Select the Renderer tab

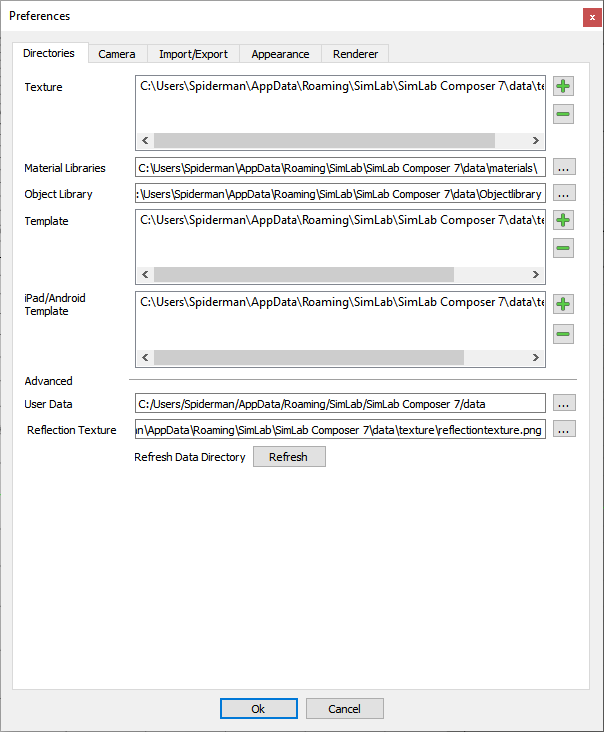coord(355,54)
